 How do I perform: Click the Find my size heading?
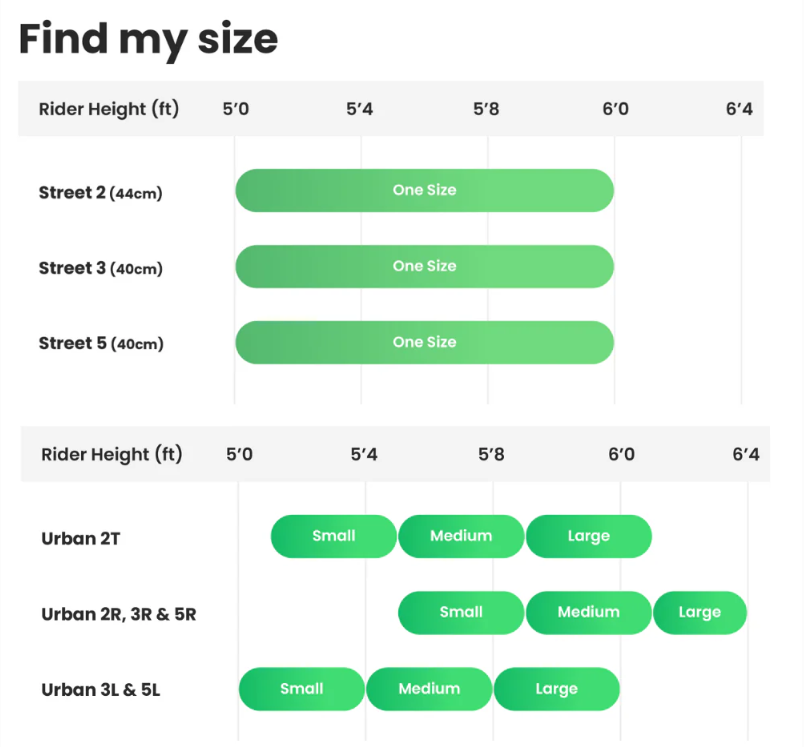pos(148,38)
